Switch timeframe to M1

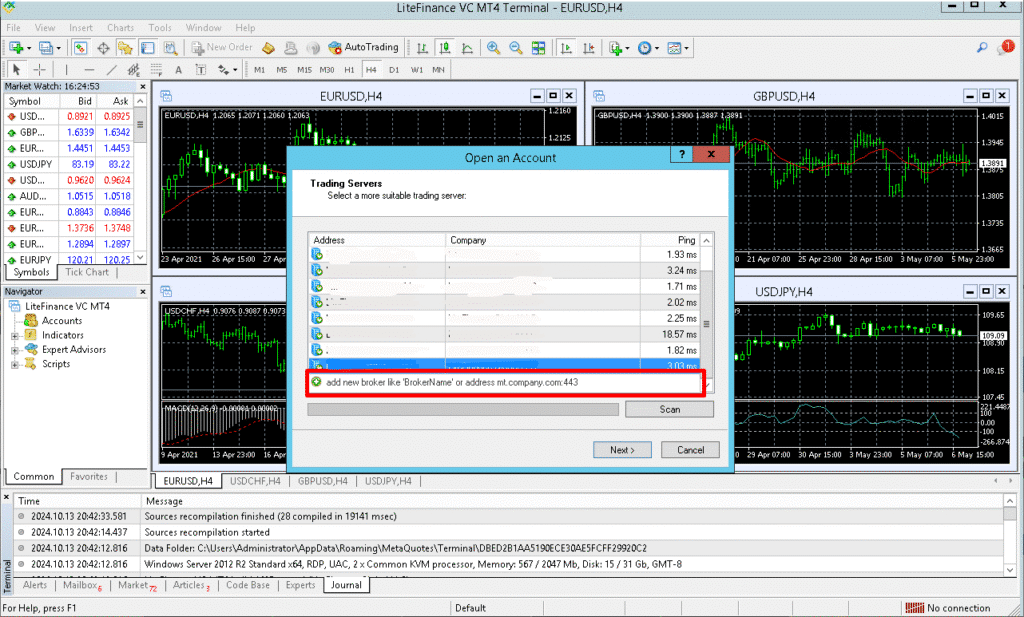click(x=259, y=69)
